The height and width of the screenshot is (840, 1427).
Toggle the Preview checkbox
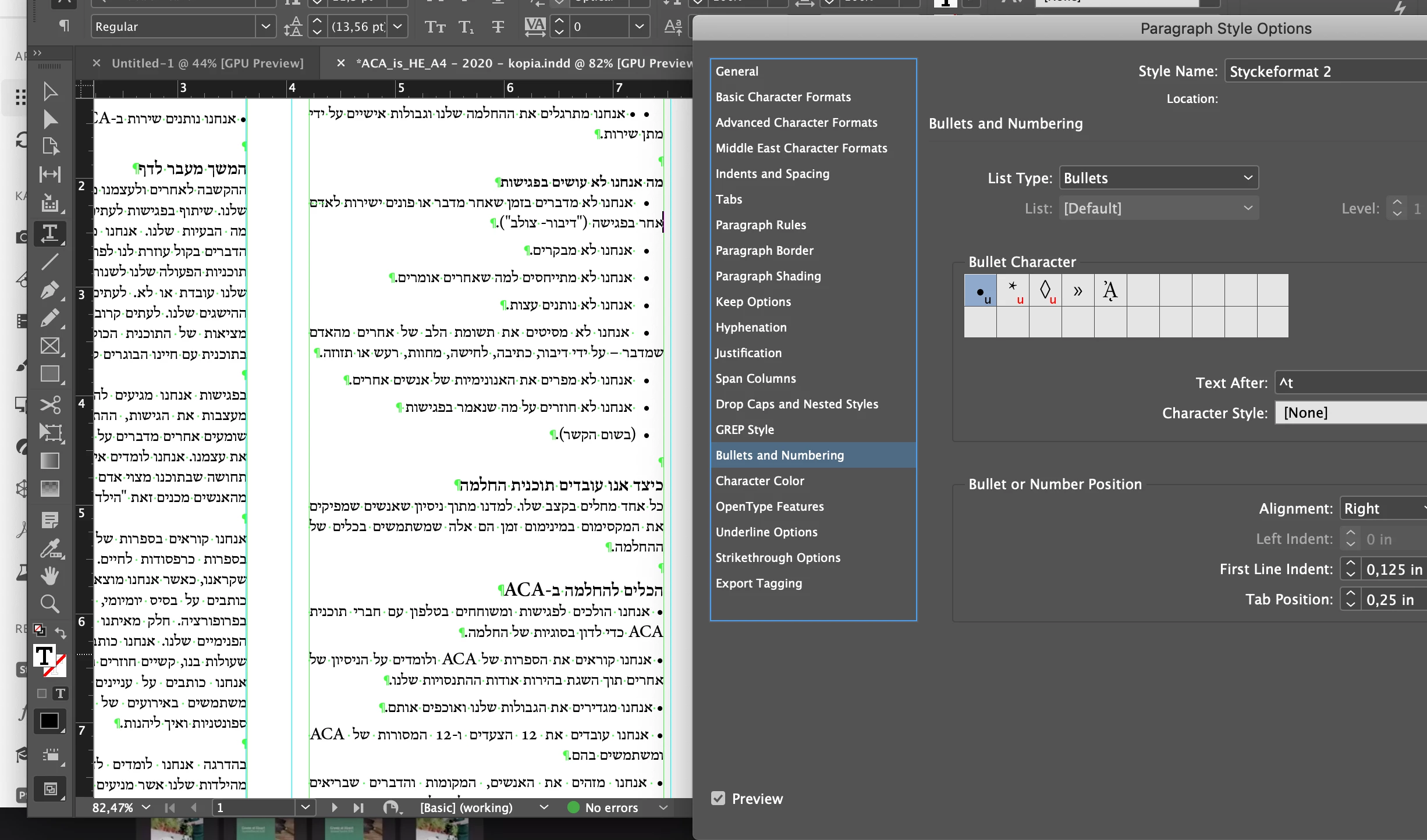(718, 799)
